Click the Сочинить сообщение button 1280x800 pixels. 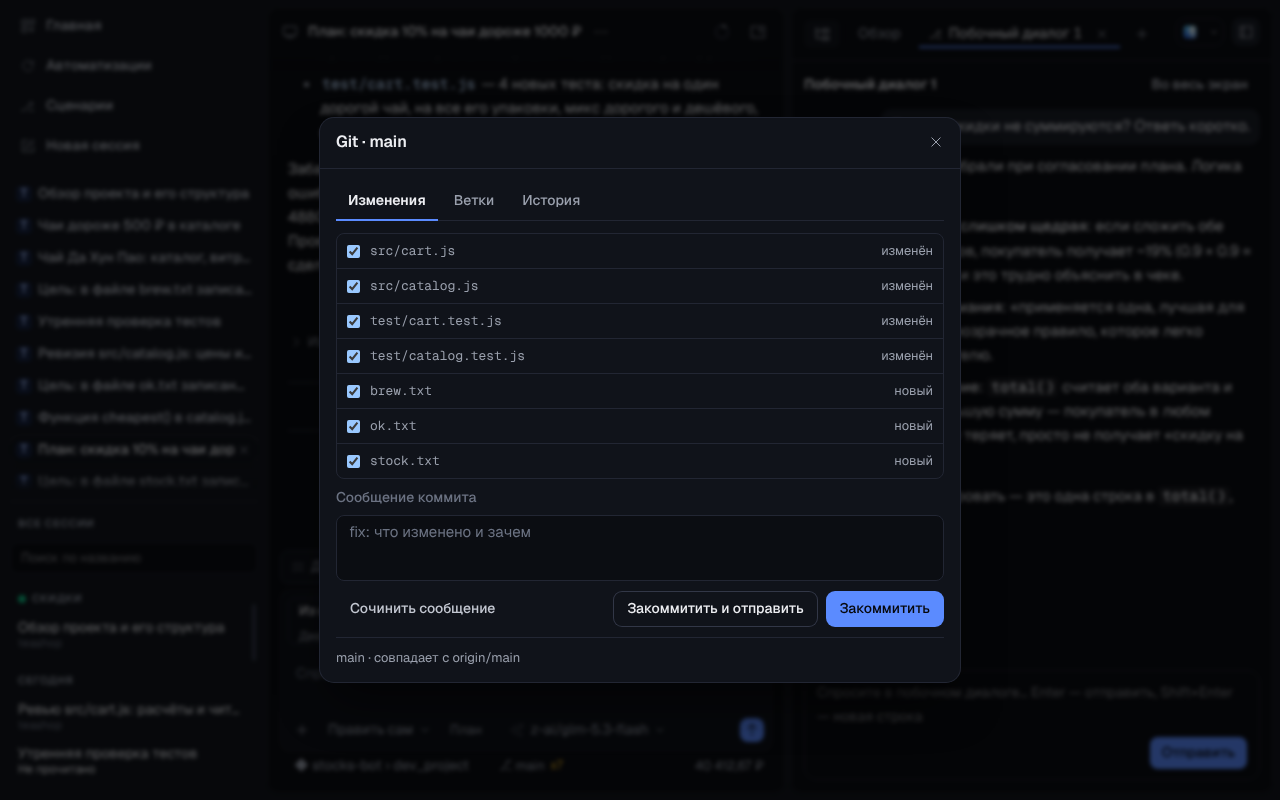[x=422, y=609]
